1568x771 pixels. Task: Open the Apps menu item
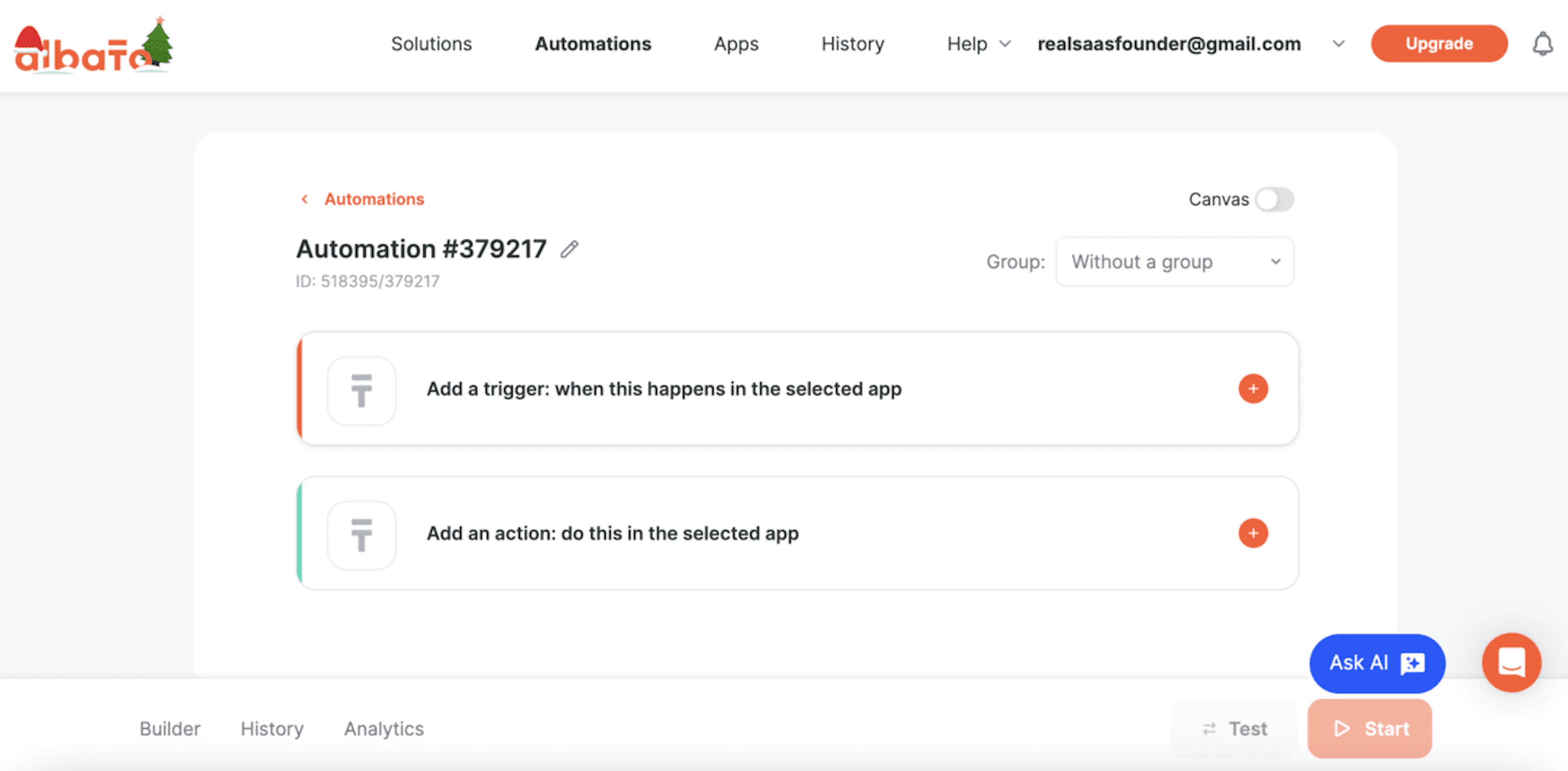pyautogui.click(x=736, y=44)
